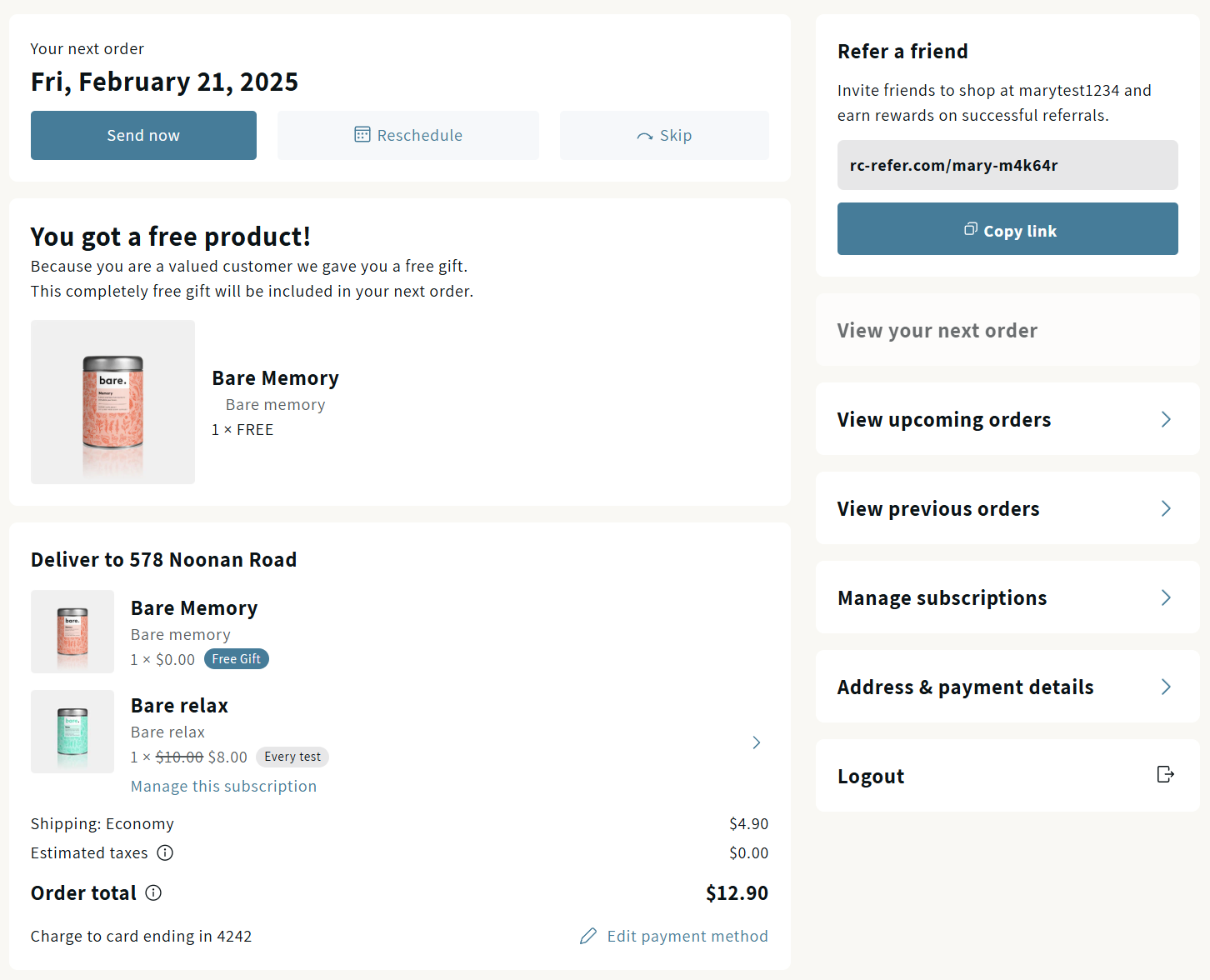Image resolution: width=1210 pixels, height=980 pixels.
Task: Log out of the account
Action: [x=1007, y=776]
